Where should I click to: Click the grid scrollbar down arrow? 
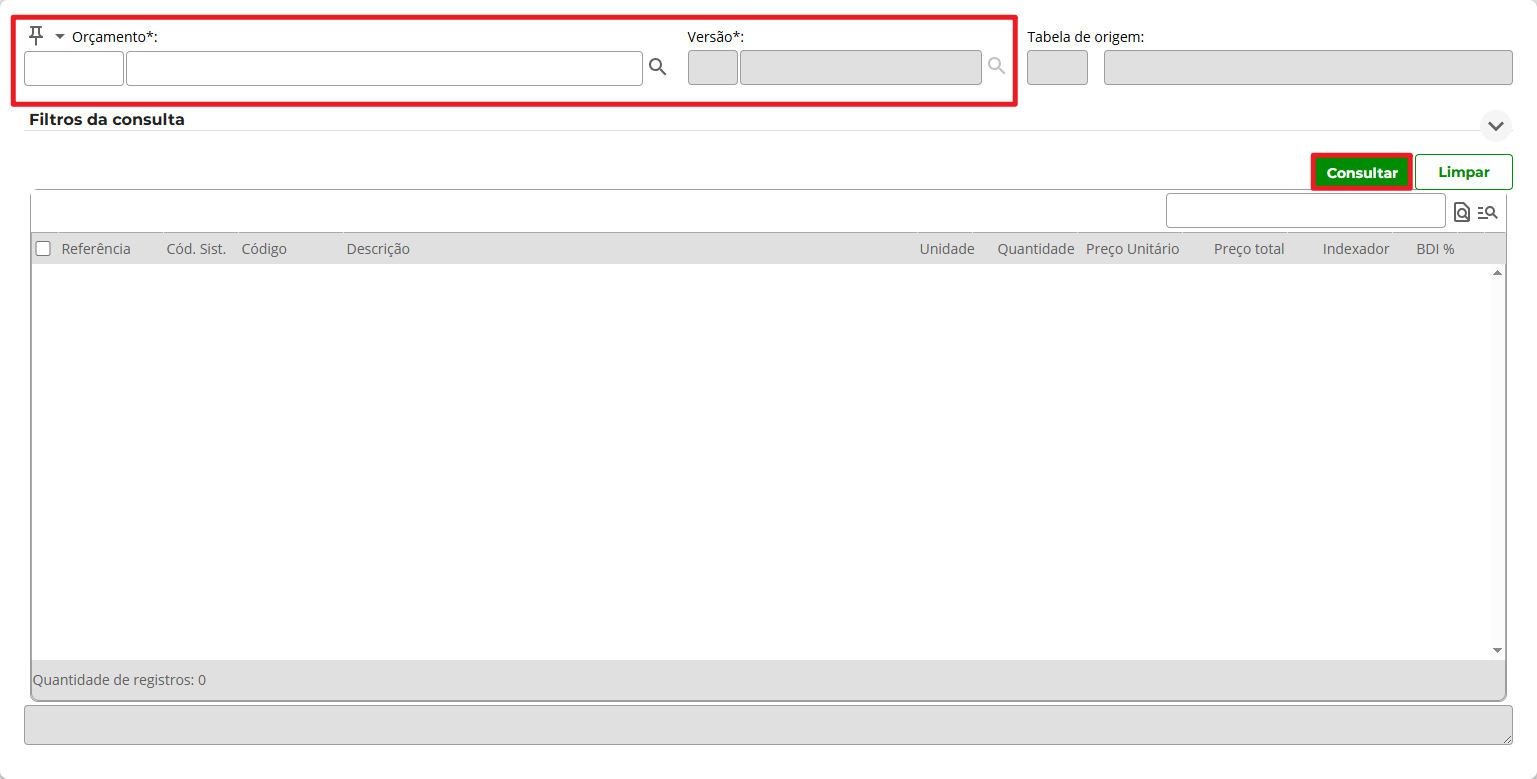pos(1497,650)
